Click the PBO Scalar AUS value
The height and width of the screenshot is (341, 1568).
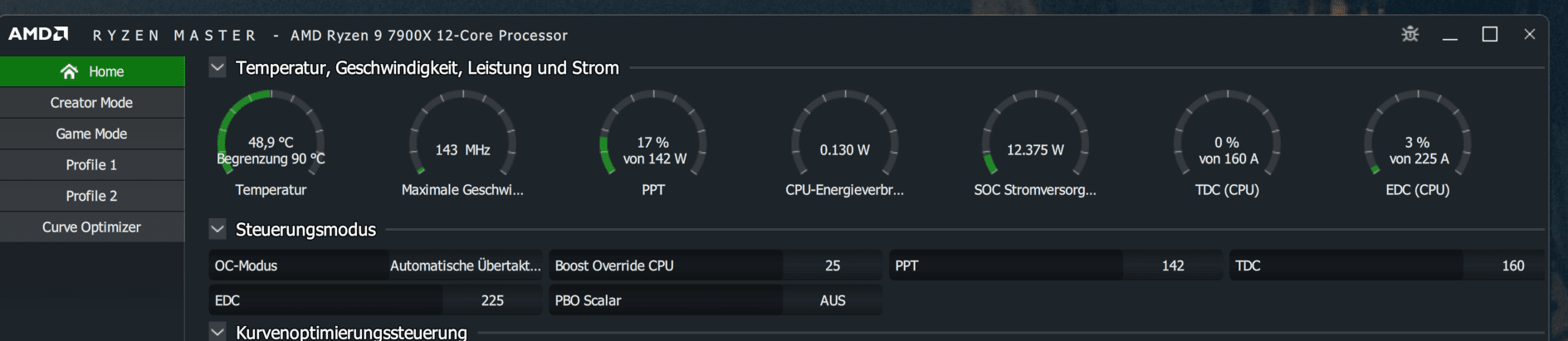832,300
